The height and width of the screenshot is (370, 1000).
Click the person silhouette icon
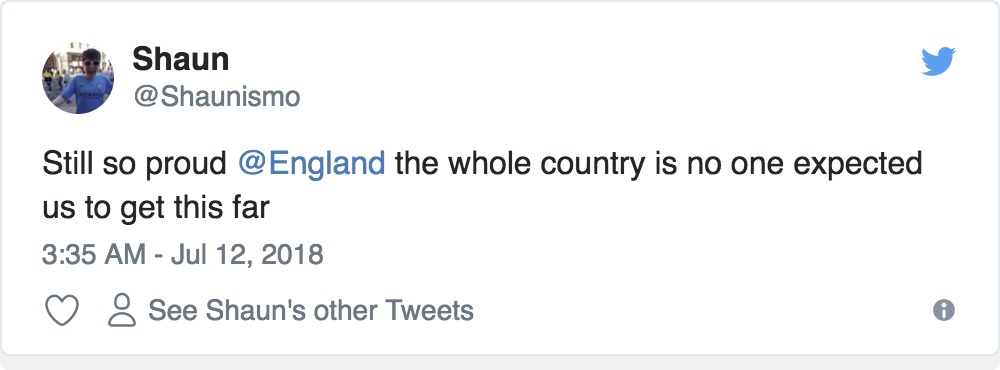[x=122, y=311]
